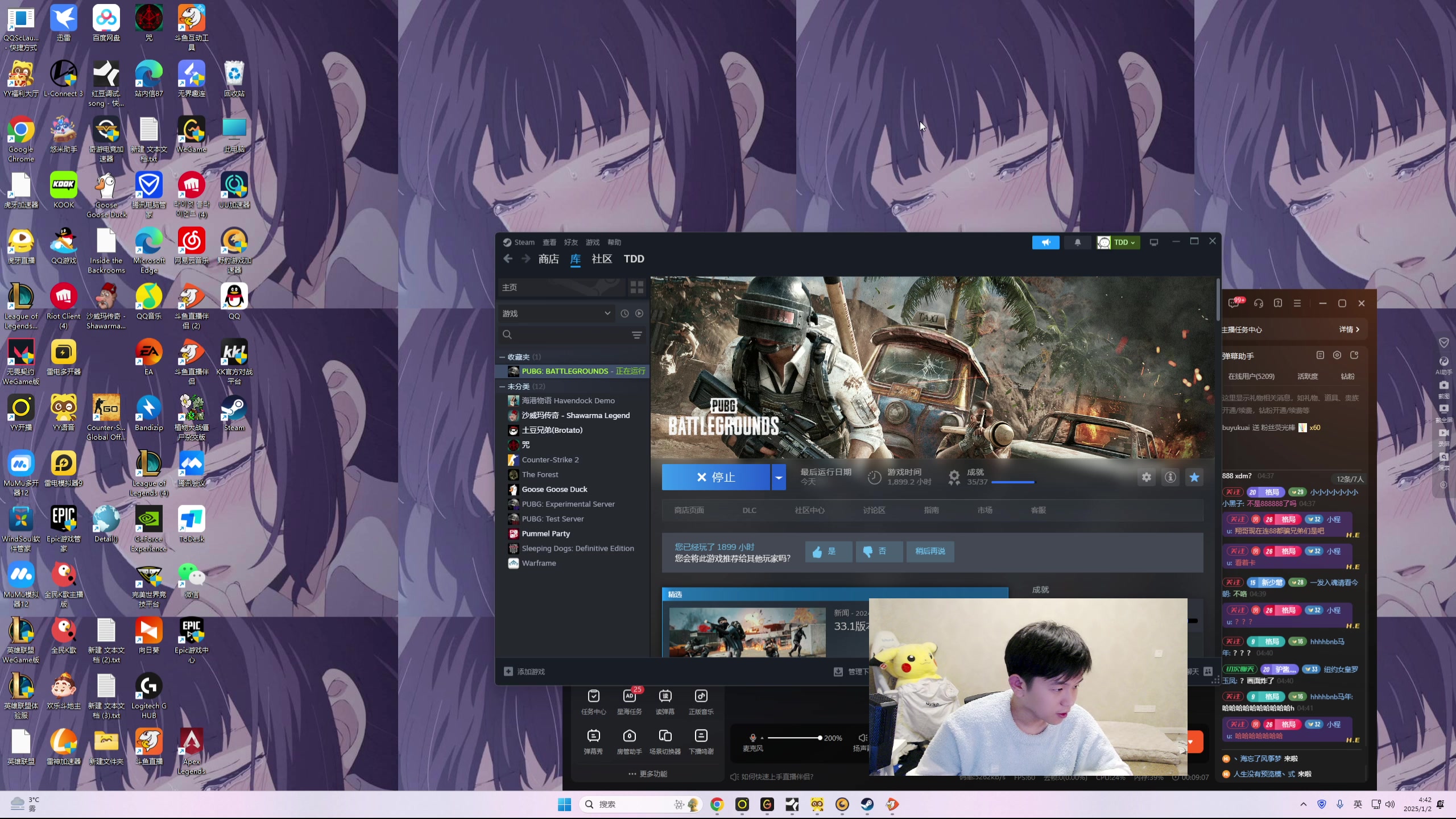Collapse the 未分类 category
Viewport: 1456px width, 819px height.
click(502, 387)
